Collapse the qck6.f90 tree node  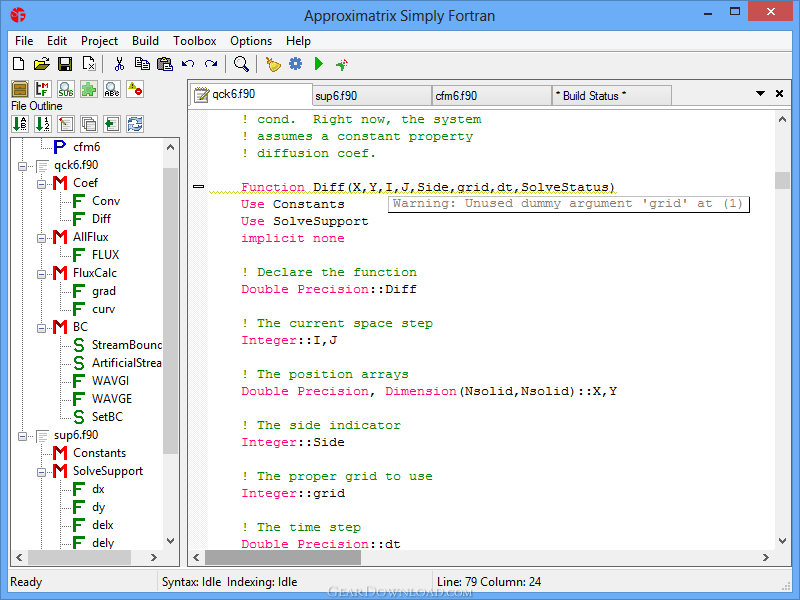22,166
